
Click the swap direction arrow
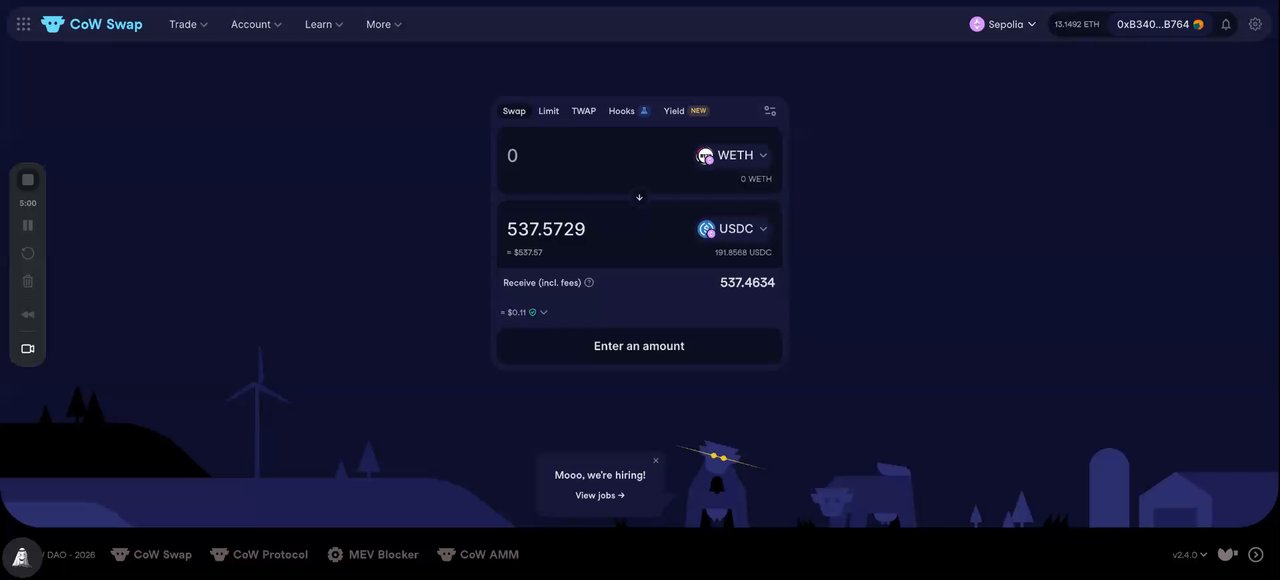click(640, 197)
